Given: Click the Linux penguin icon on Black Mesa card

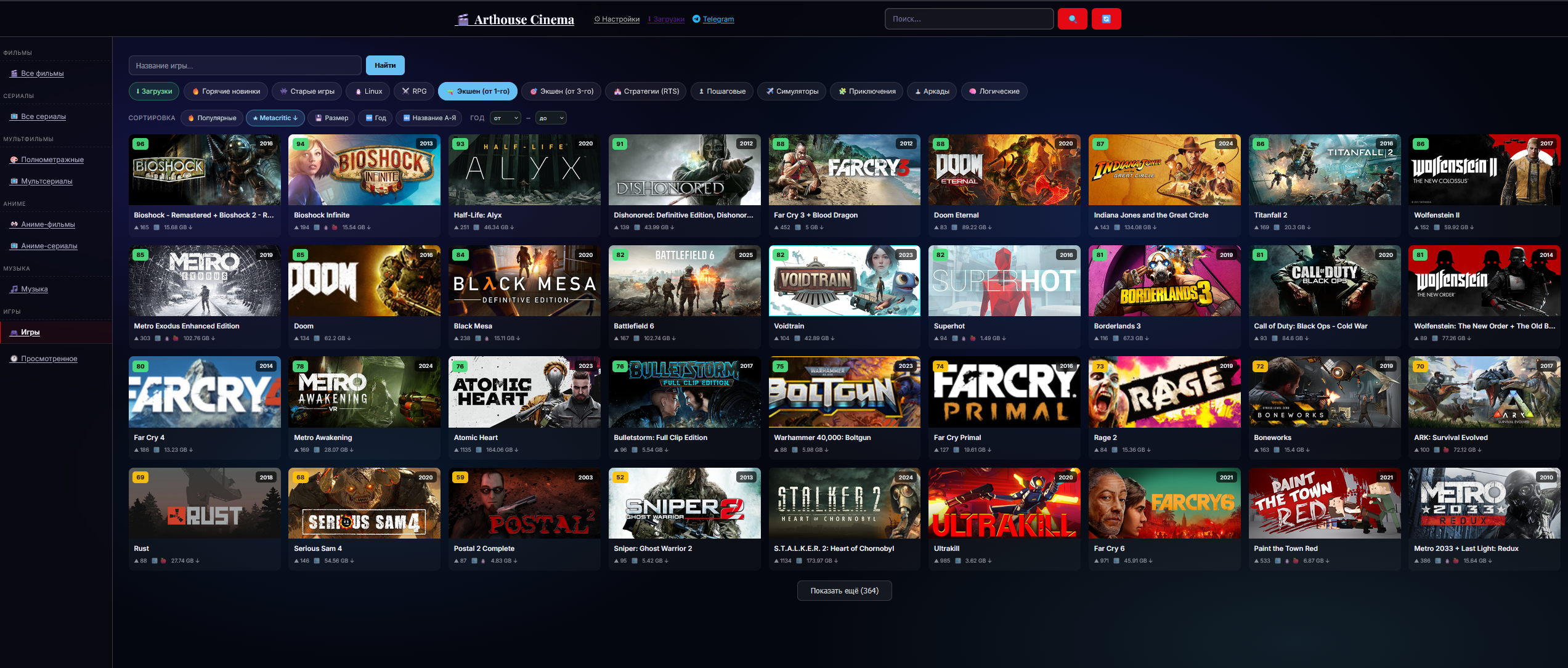Looking at the screenshot, I should point(487,338).
